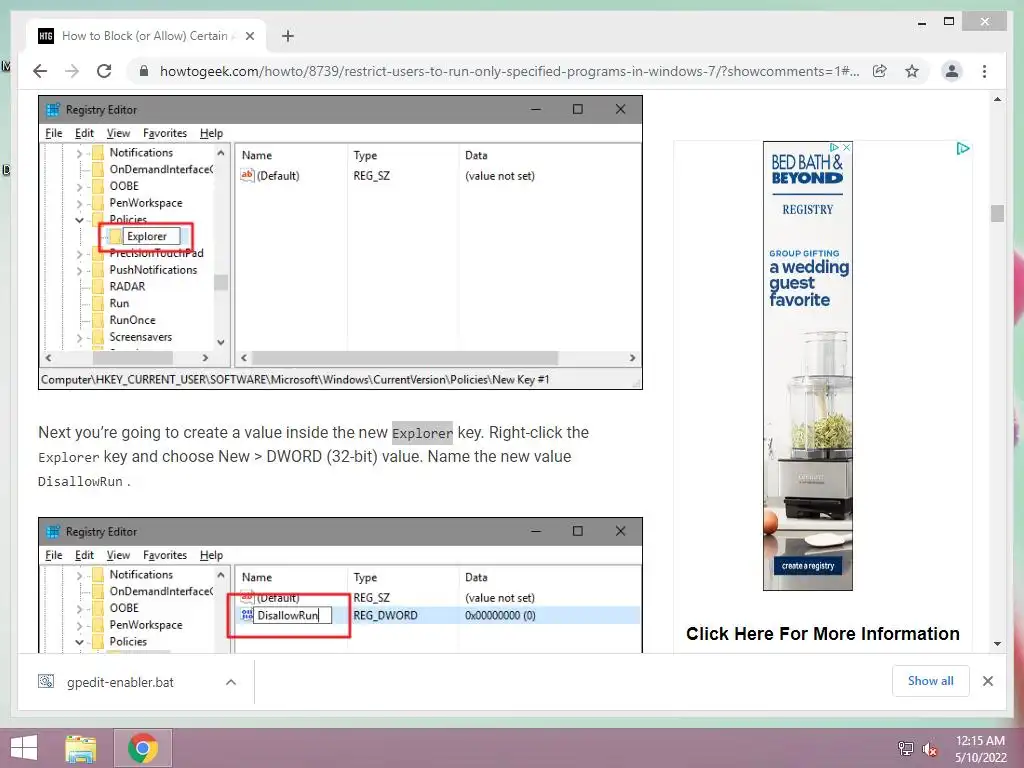Image resolution: width=1024 pixels, height=768 pixels.
Task: Close the Bed Bath & Beyond ad
Action: coord(846,148)
